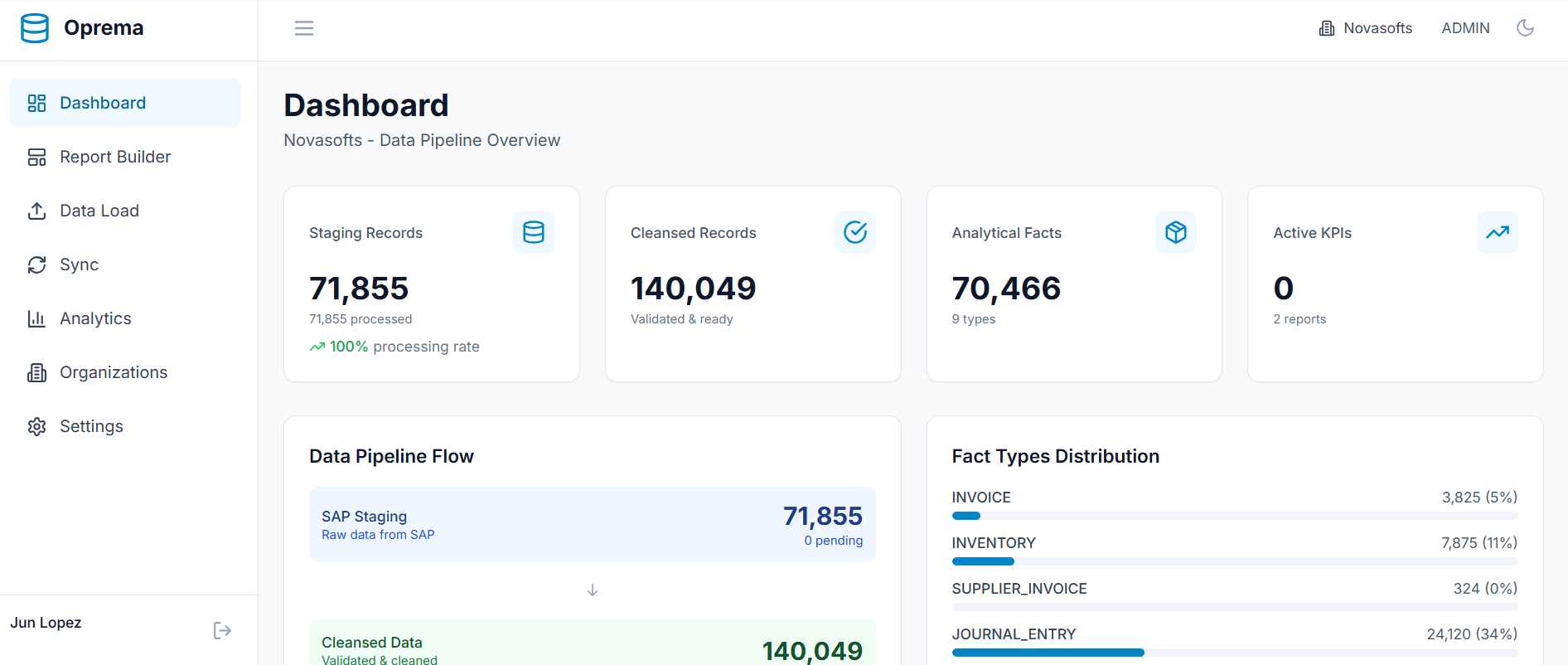
Task: Click the Jun Lopez user name
Action: (46, 623)
